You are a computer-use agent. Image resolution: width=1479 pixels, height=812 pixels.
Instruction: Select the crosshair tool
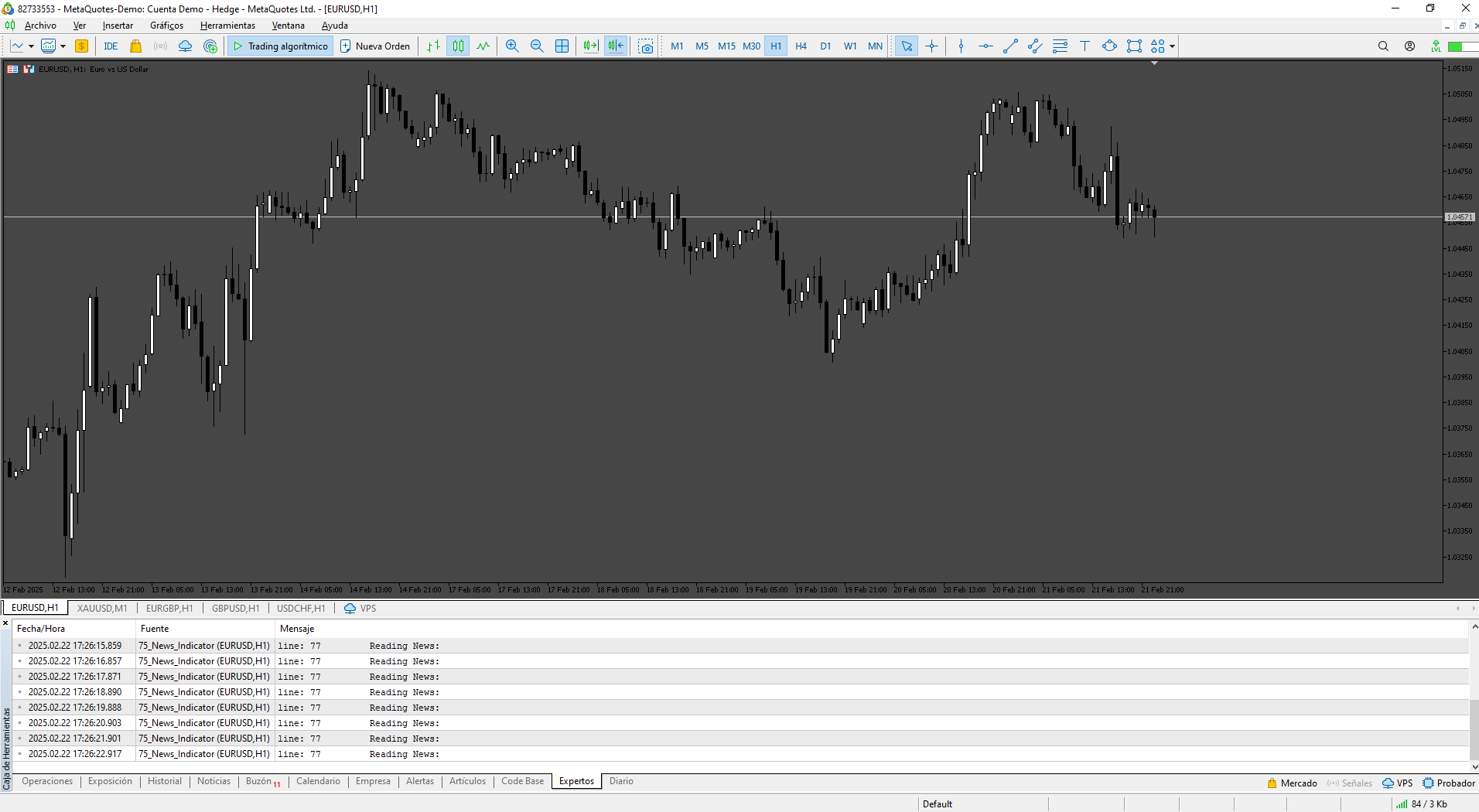point(932,46)
